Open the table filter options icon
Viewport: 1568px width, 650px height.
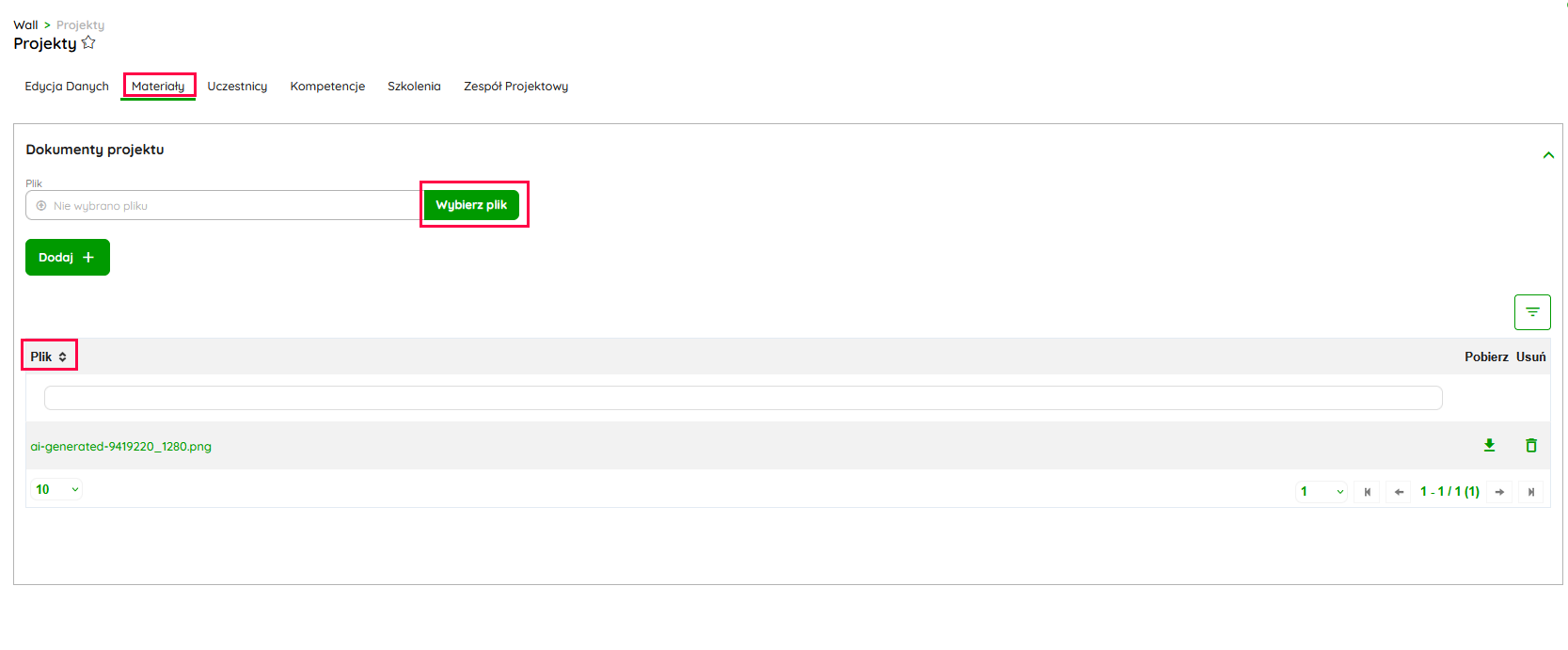click(x=1531, y=312)
